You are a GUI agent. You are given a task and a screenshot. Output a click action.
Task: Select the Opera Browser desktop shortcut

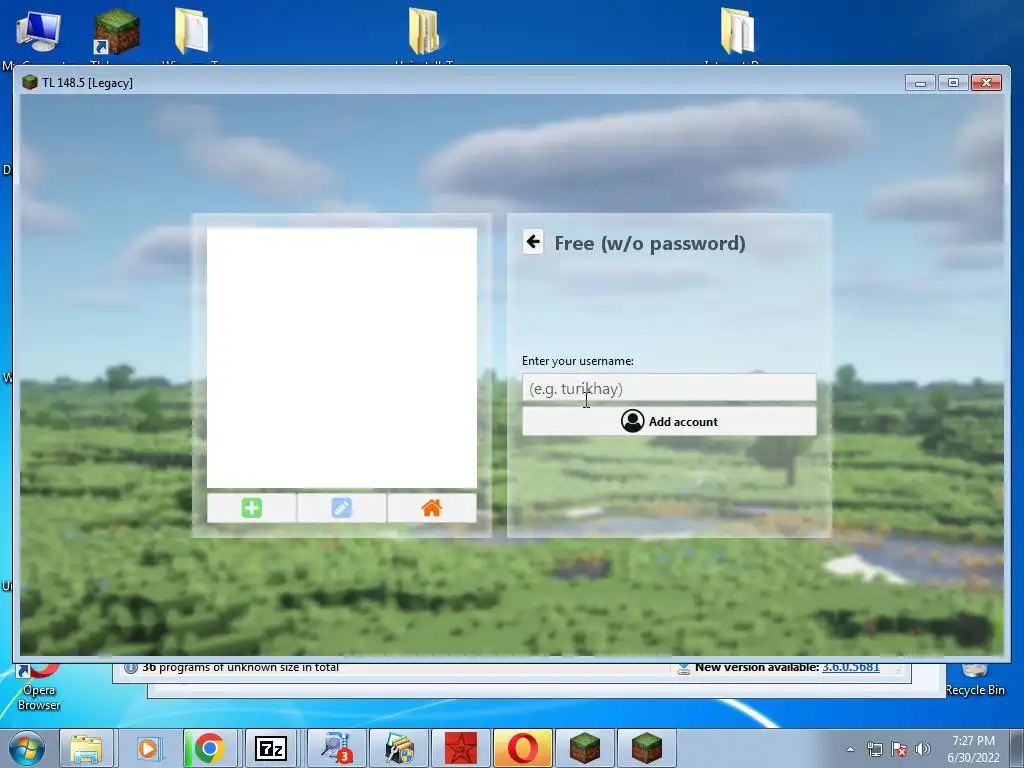tap(39, 687)
